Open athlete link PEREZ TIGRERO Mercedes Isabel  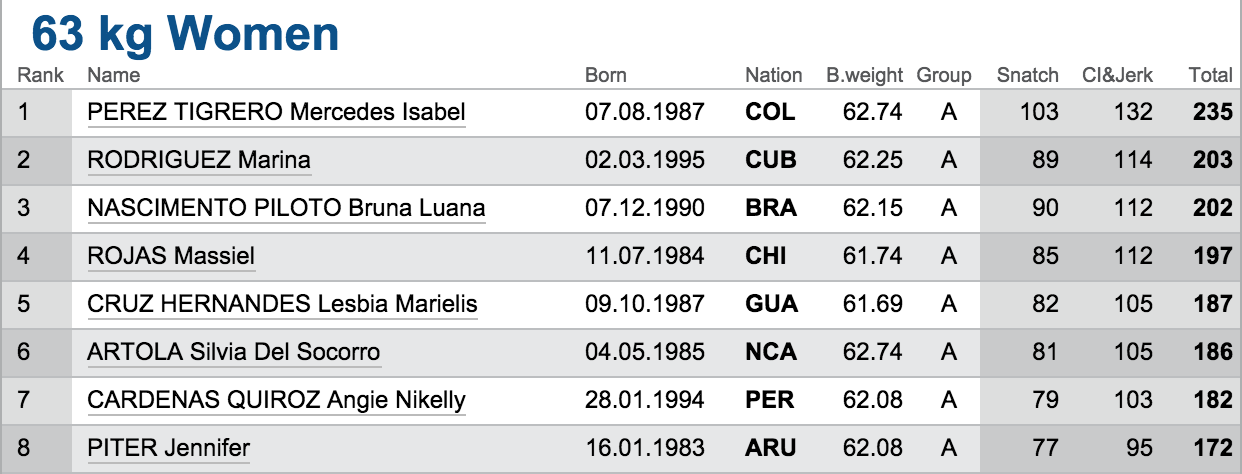pos(277,112)
